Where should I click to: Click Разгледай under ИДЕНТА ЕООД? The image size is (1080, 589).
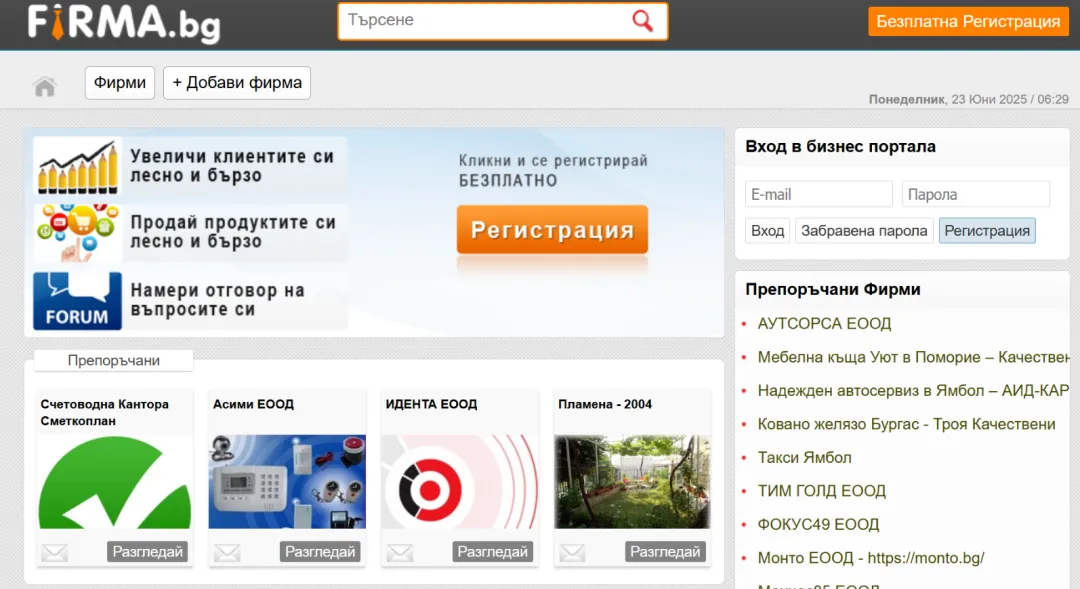point(492,552)
